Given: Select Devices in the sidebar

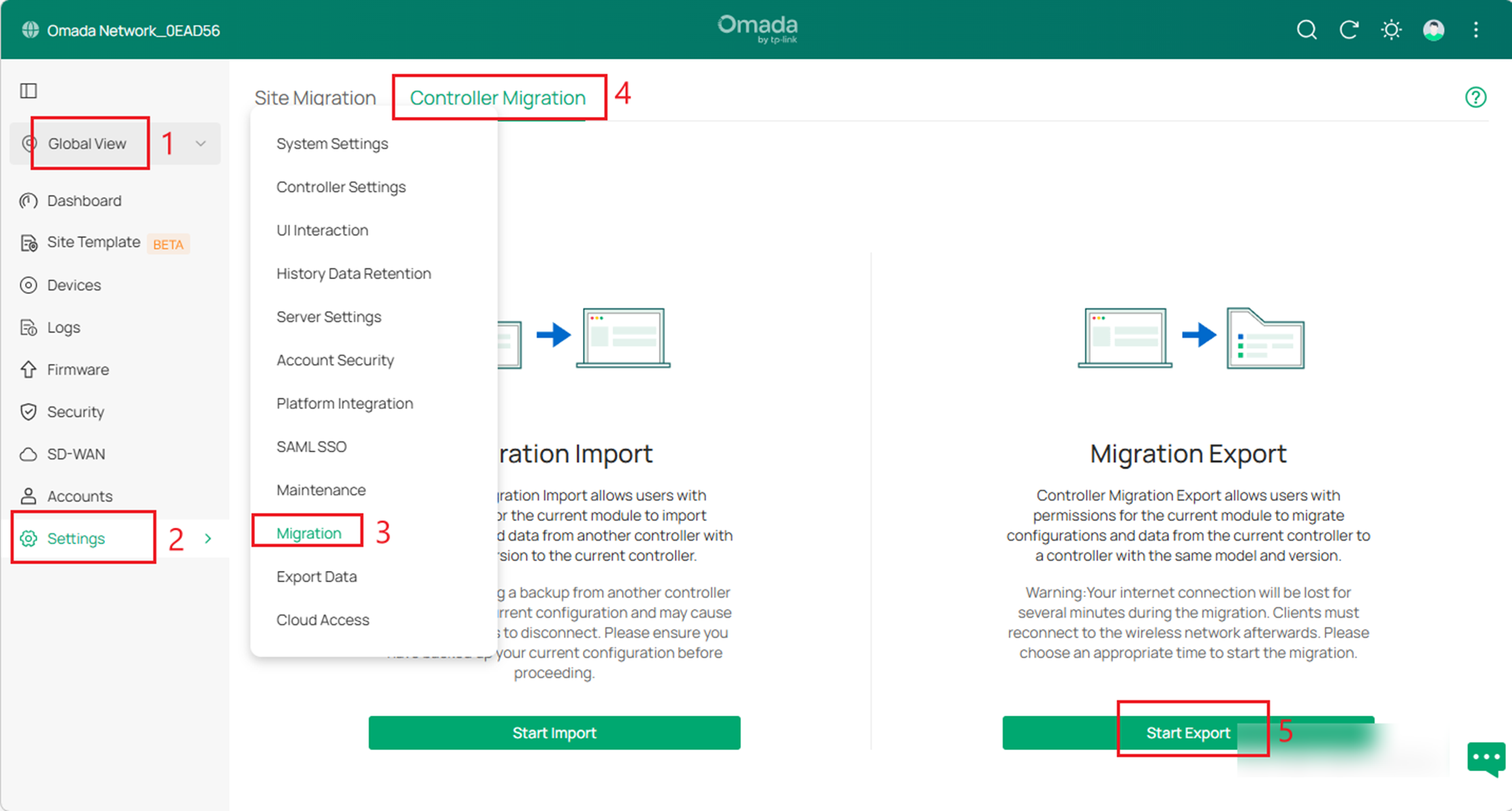Looking at the screenshot, I should [x=73, y=285].
